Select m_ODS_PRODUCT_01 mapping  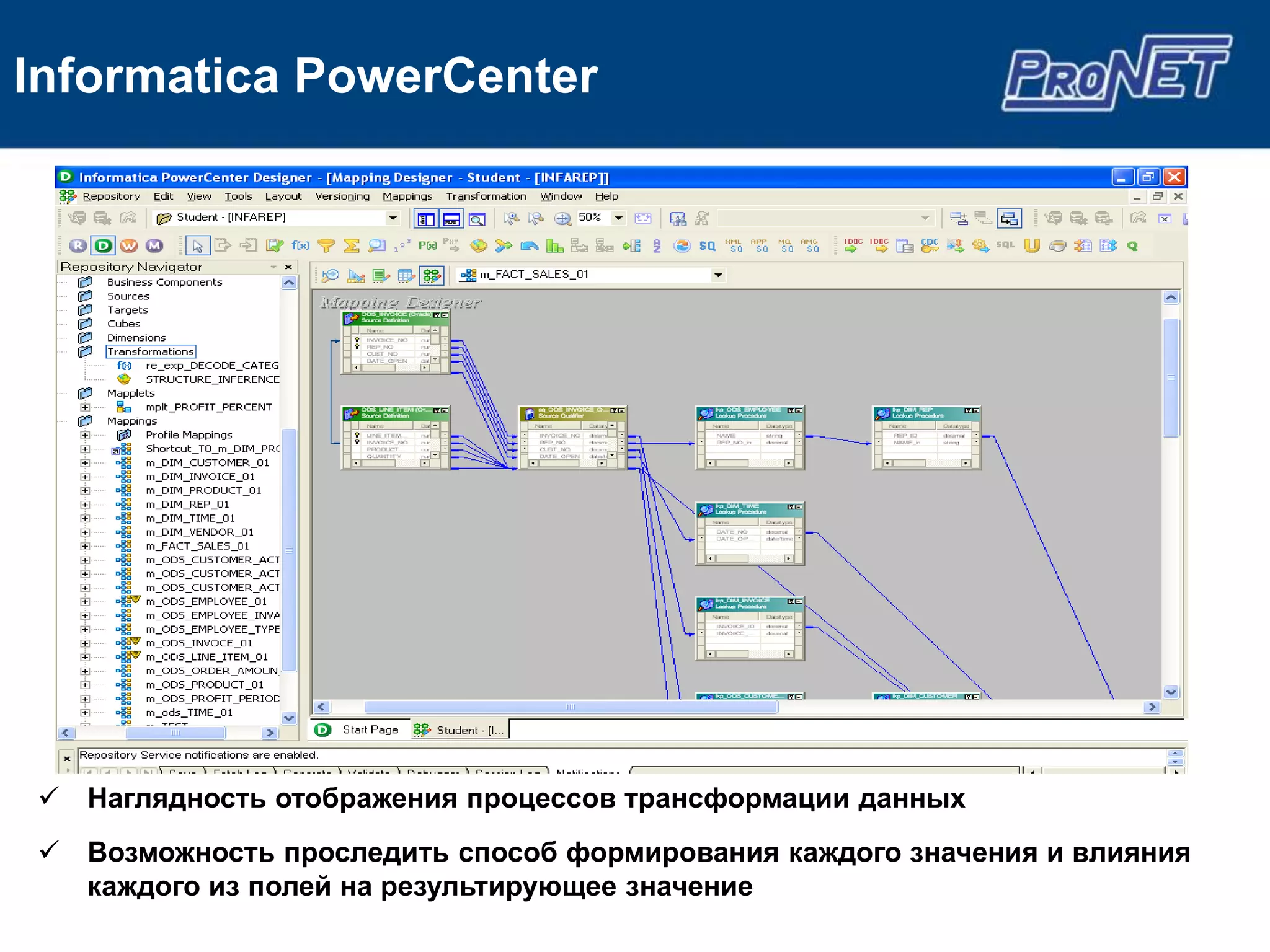pyautogui.click(x=204, y=685)
